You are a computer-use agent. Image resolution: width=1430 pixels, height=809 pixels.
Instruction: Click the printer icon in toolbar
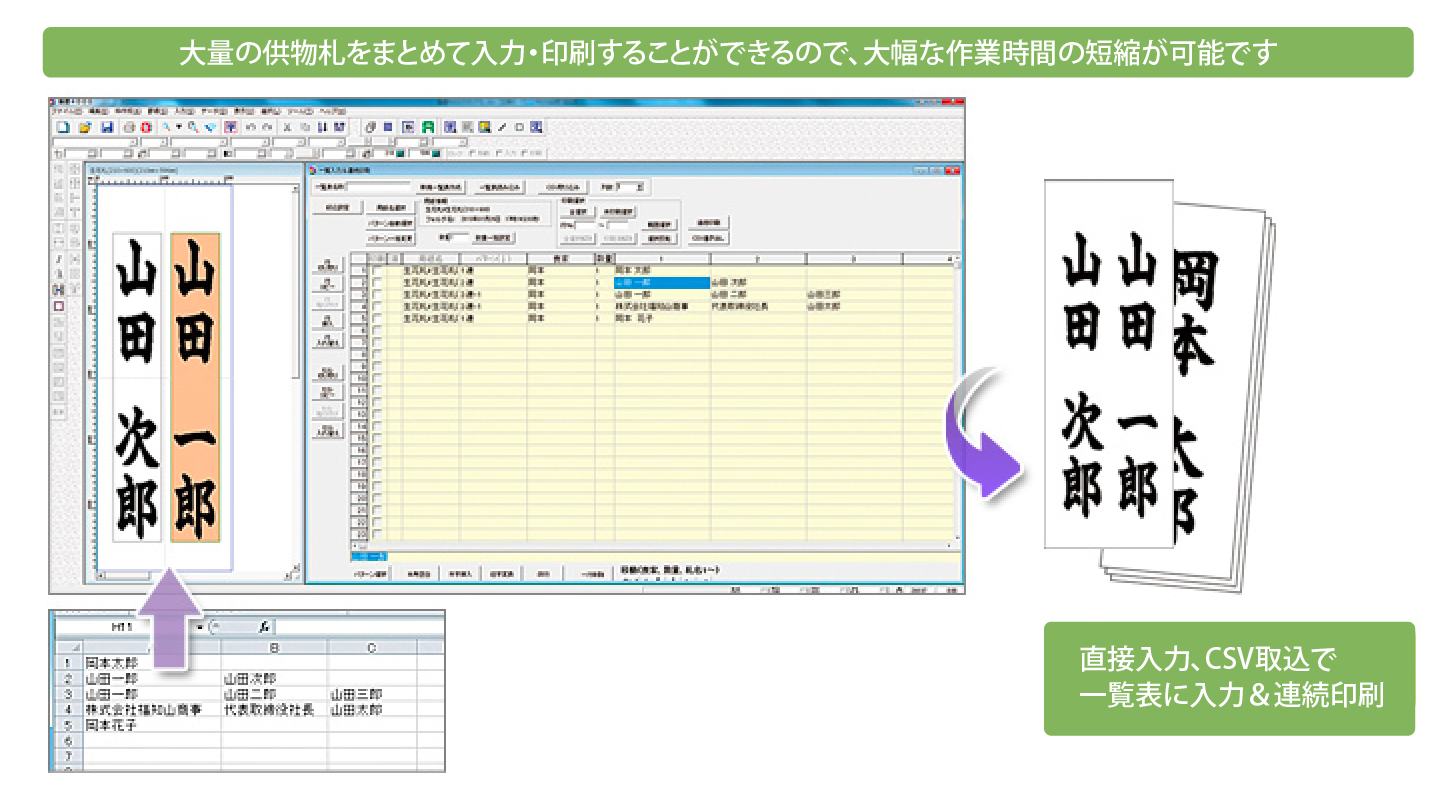point(130,128)
